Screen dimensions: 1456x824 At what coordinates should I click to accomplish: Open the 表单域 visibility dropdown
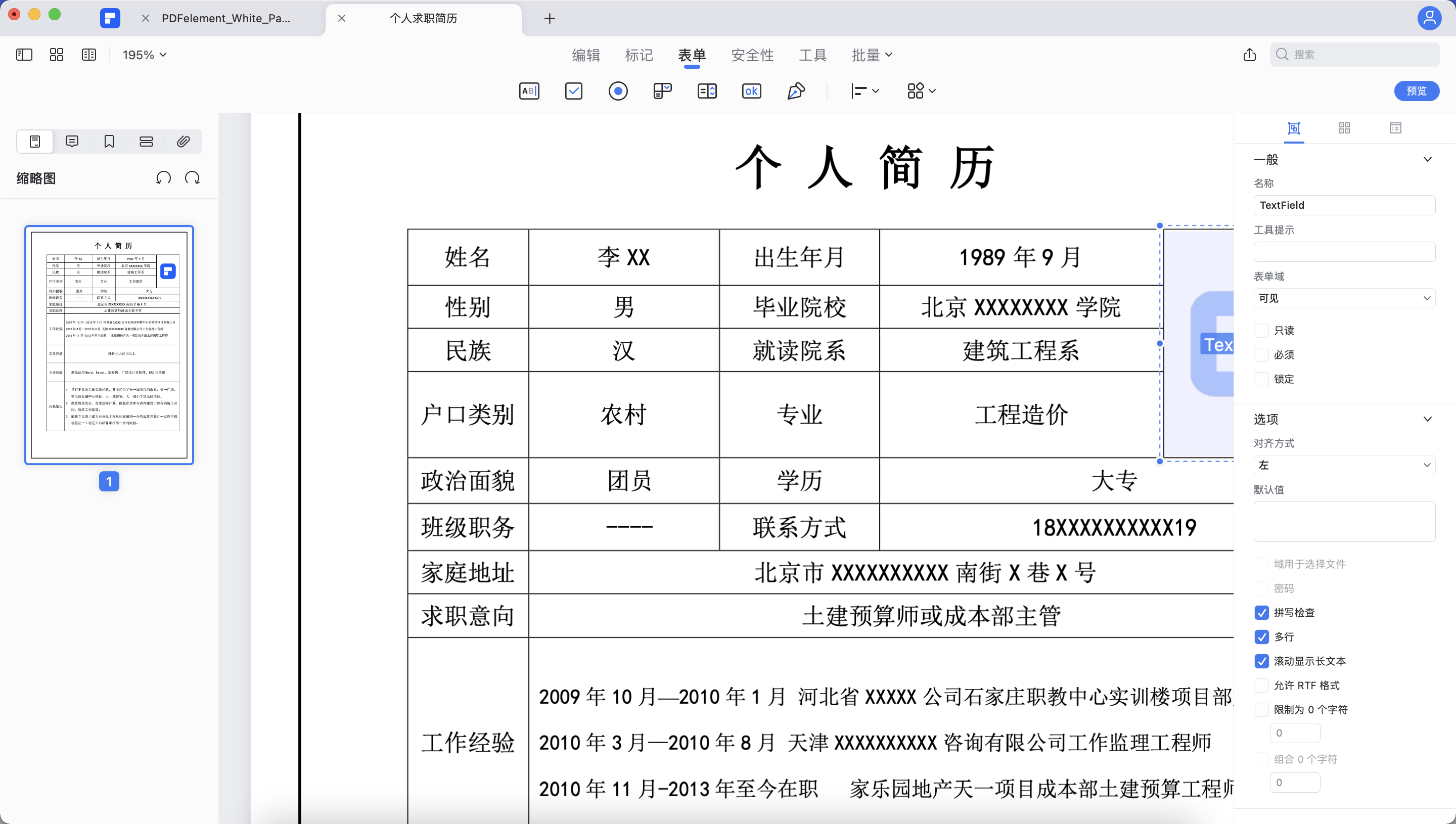pyautogui.click(x=1344, y=298)
